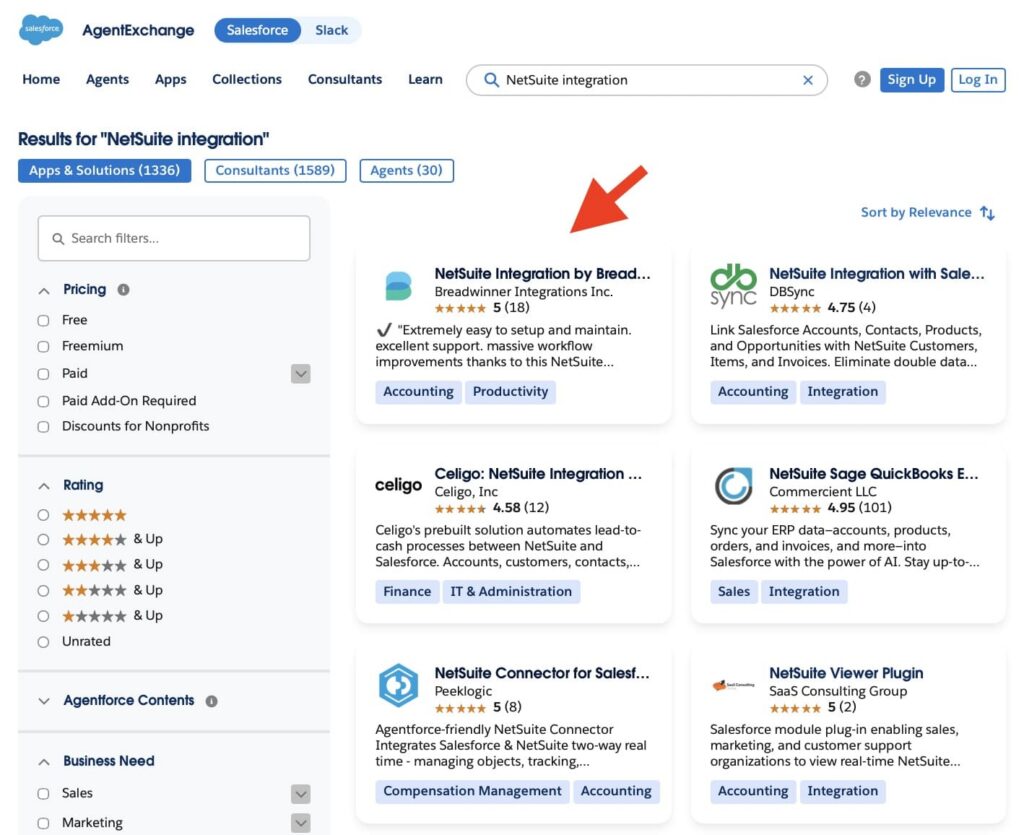Screen dimensions: 1024x835
Task: Click the Breadwinner five-star rating
Action: pos(460,307)
